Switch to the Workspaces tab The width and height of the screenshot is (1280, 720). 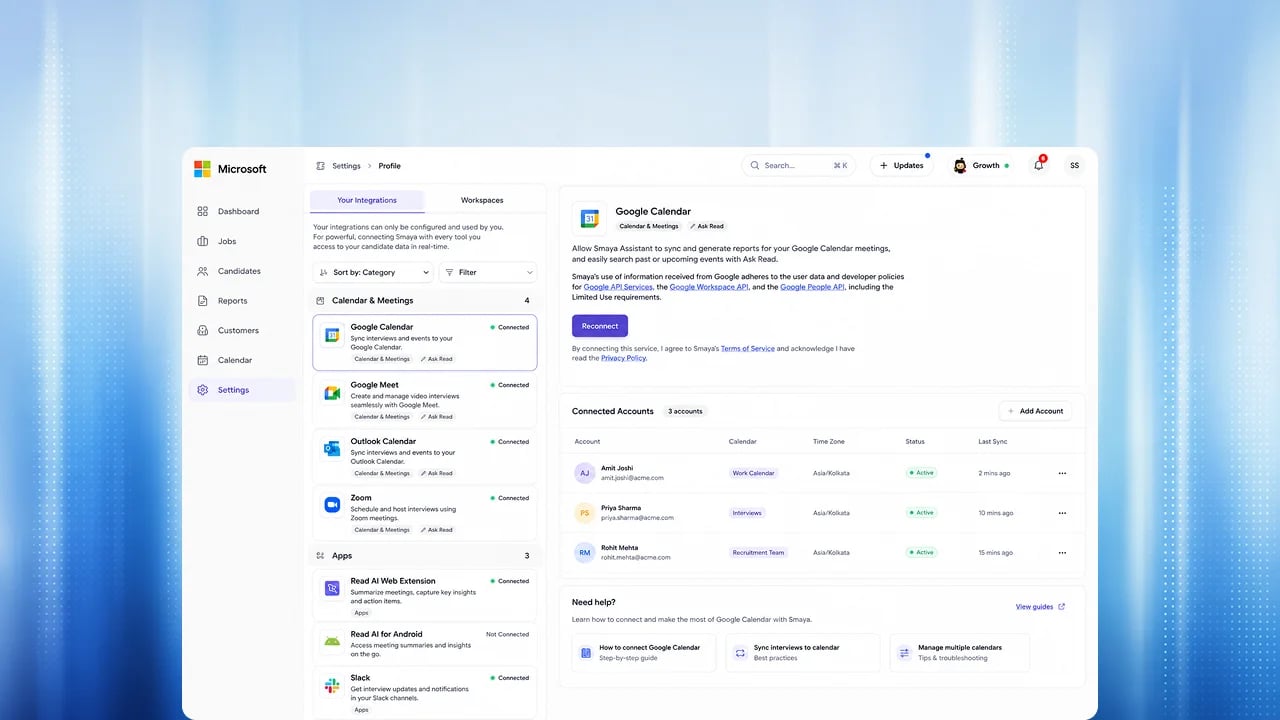(482, 200)
